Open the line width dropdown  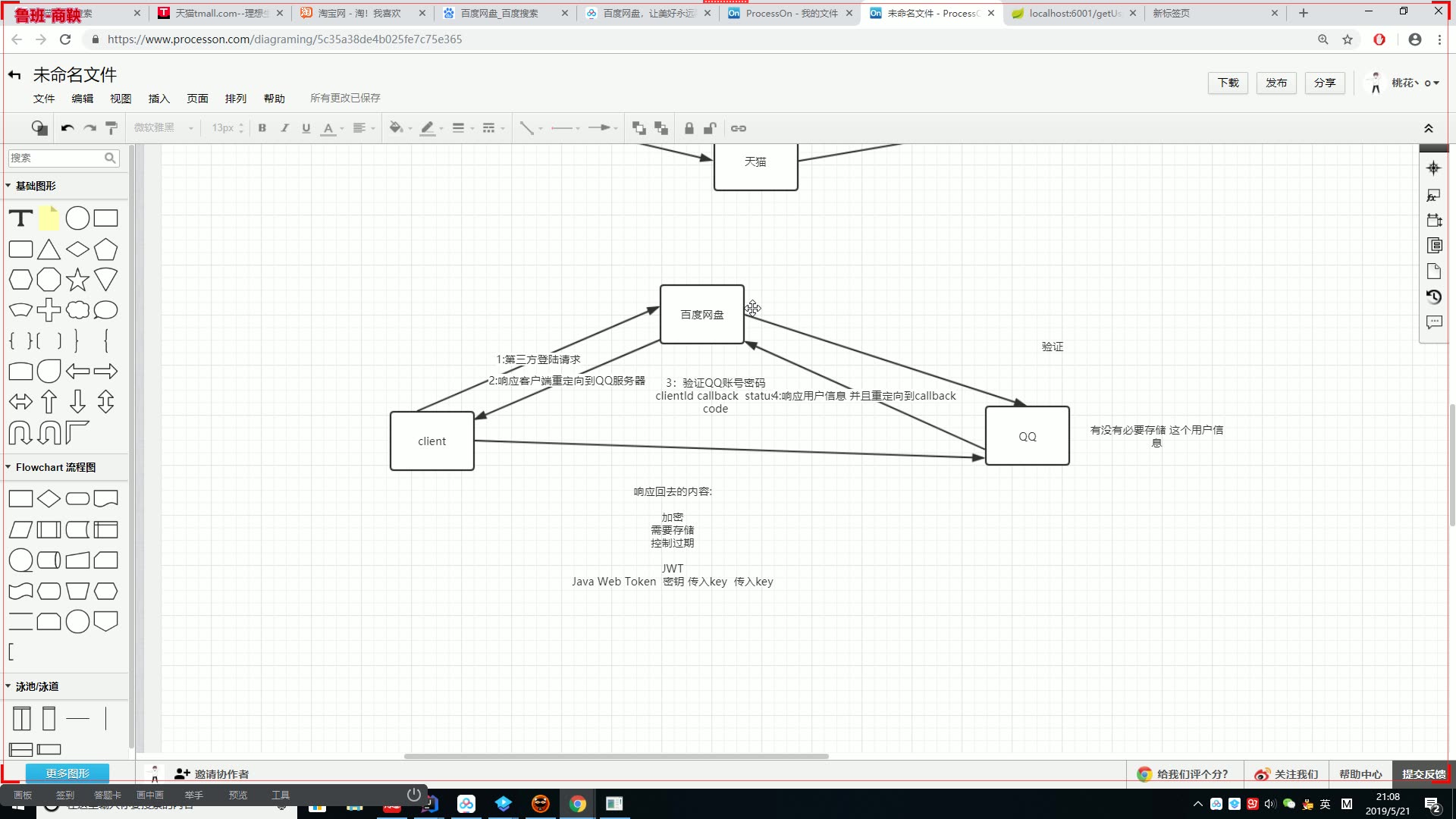[x=463, y=128]
